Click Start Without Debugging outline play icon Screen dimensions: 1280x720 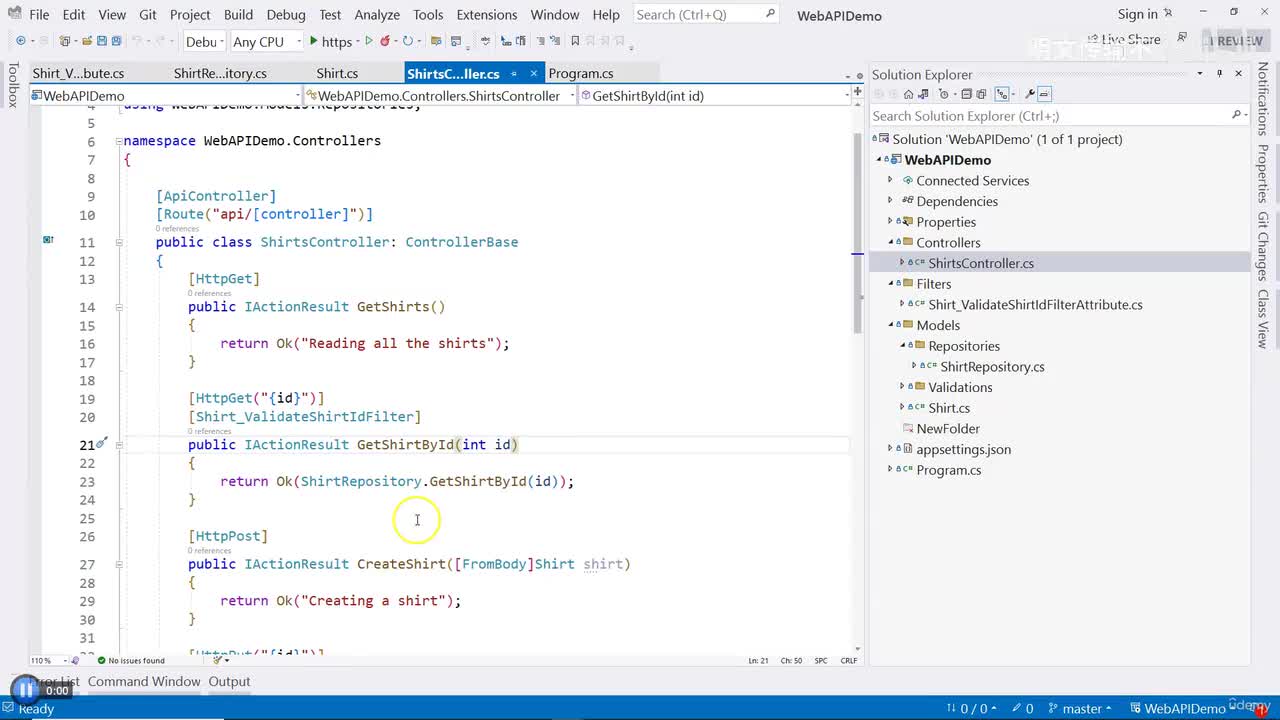click(369, 41)
